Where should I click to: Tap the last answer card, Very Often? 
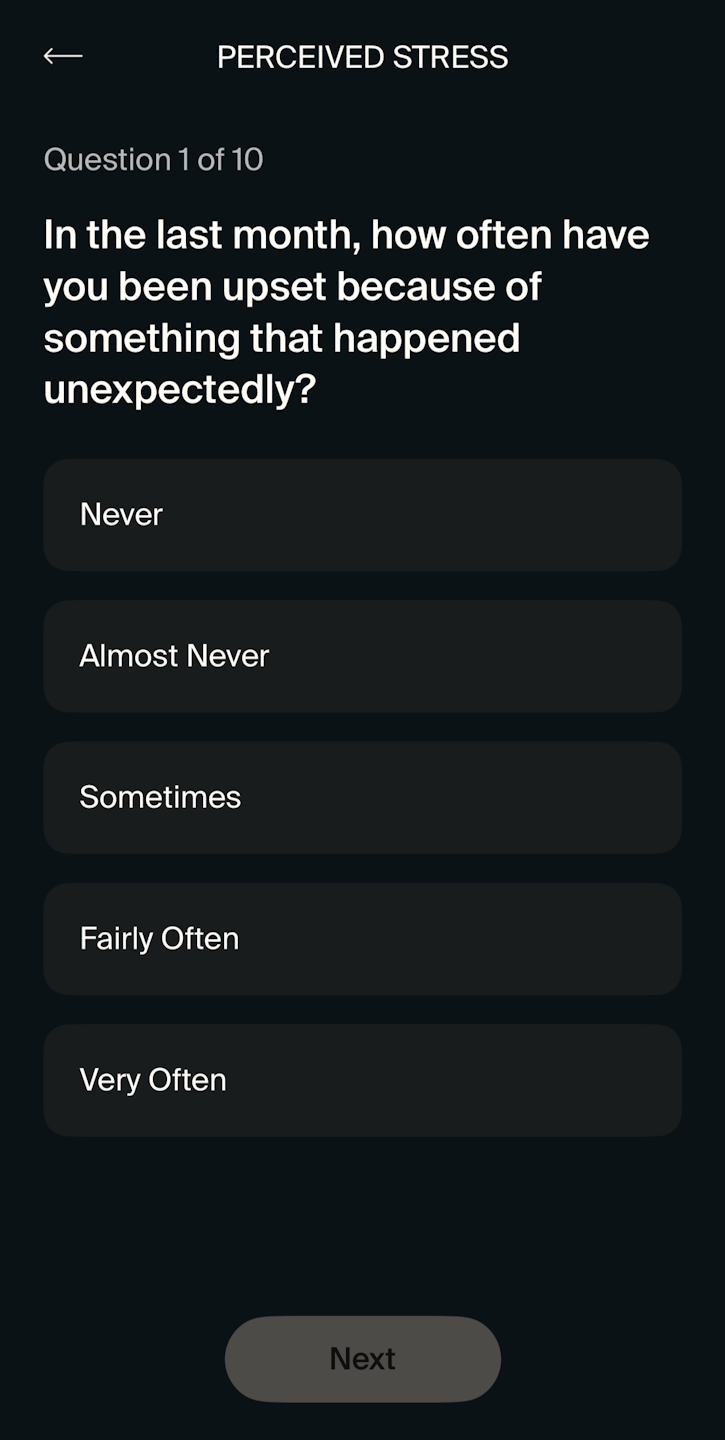click(362, 1080)
